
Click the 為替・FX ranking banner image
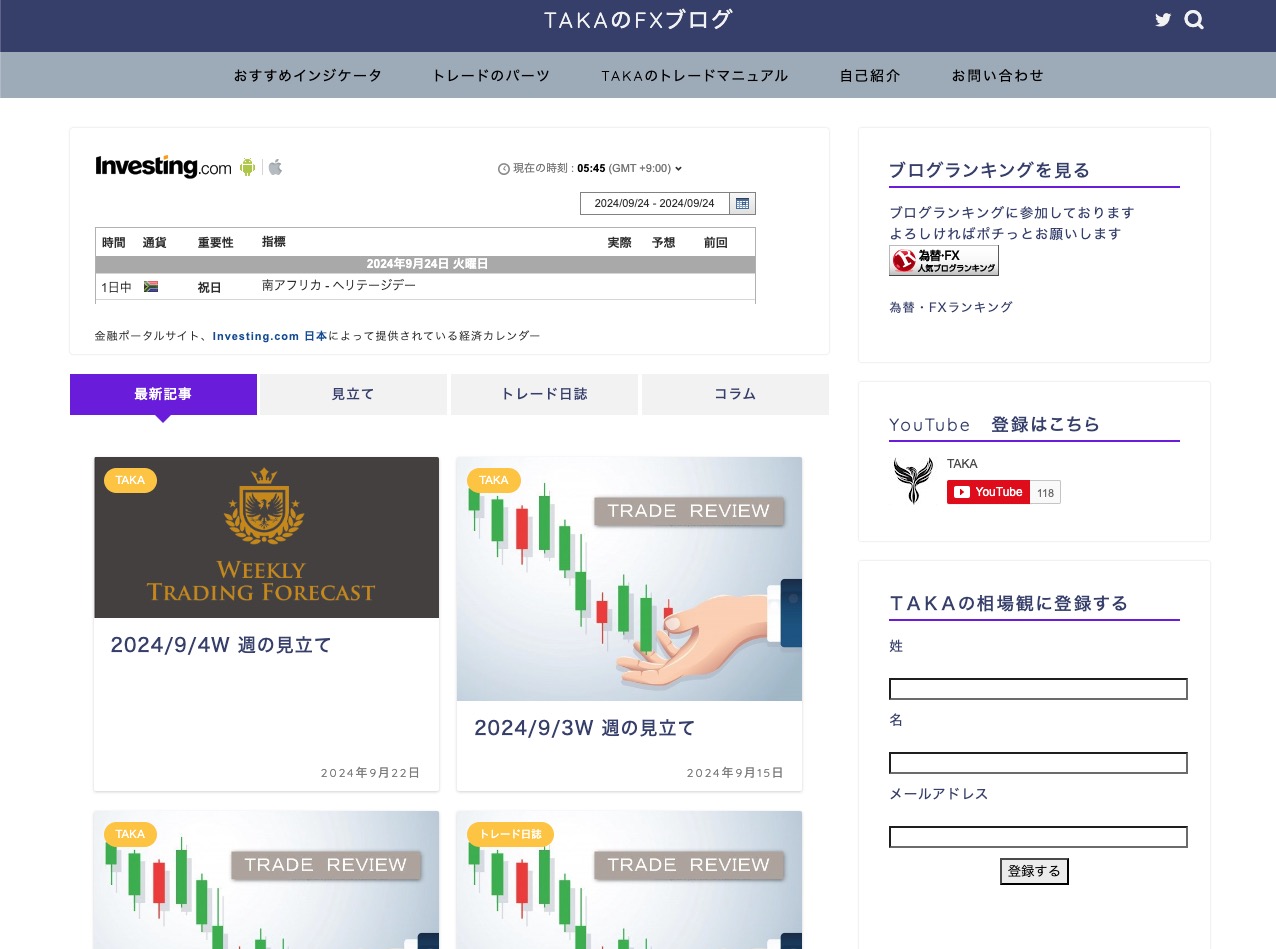[x=943, y=261]
